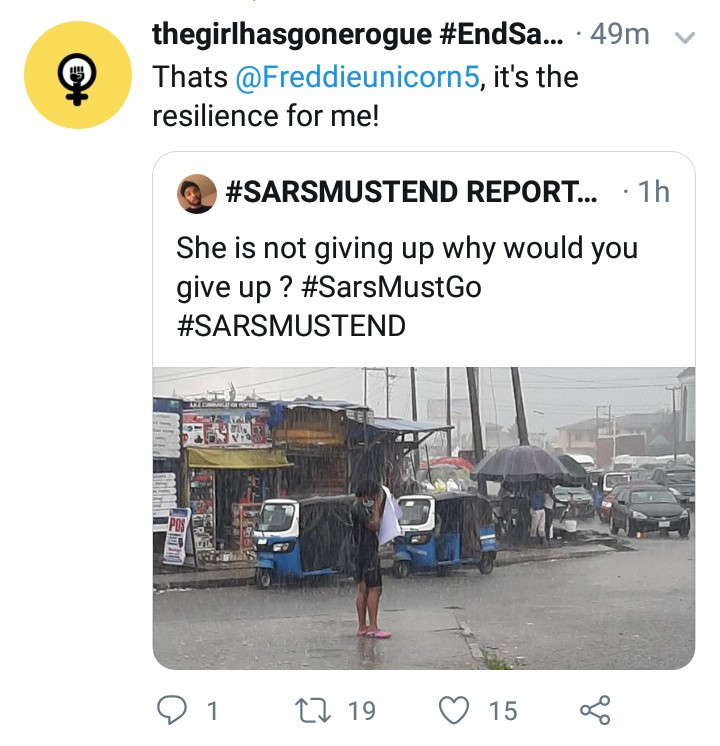This screenshot has height=746, width=720.
Task: Visit thegirlhasgonerogue profile via display name
Action: click(356, 35)
